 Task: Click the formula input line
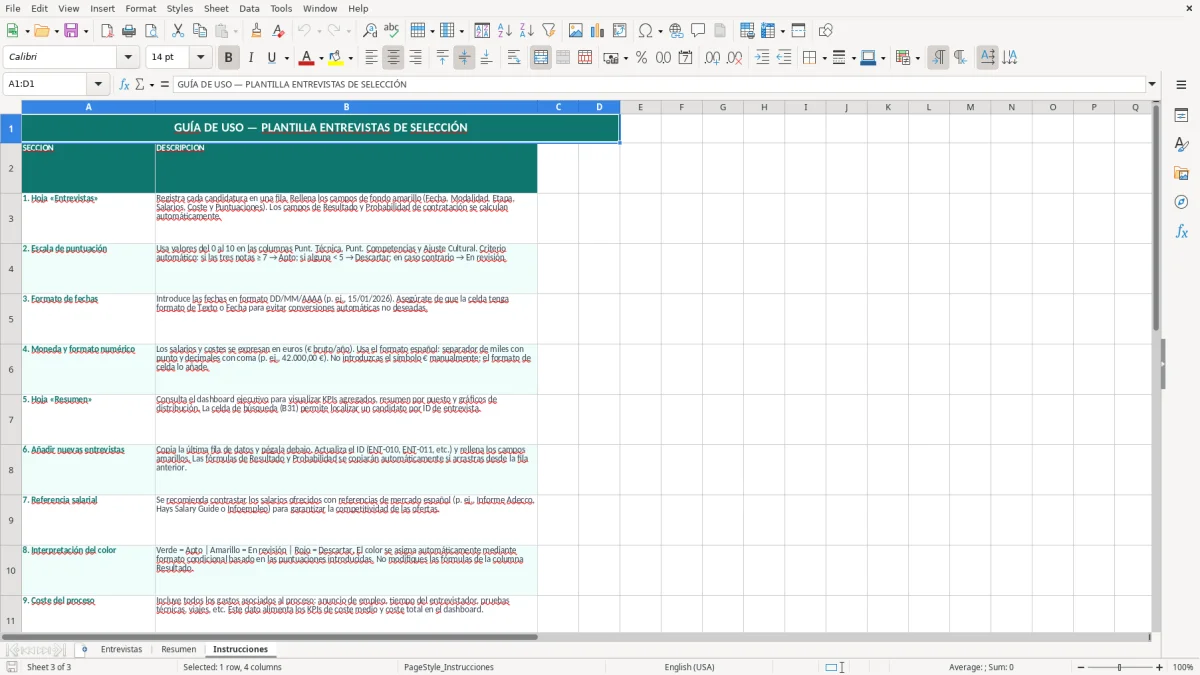[x=659, y=84]
